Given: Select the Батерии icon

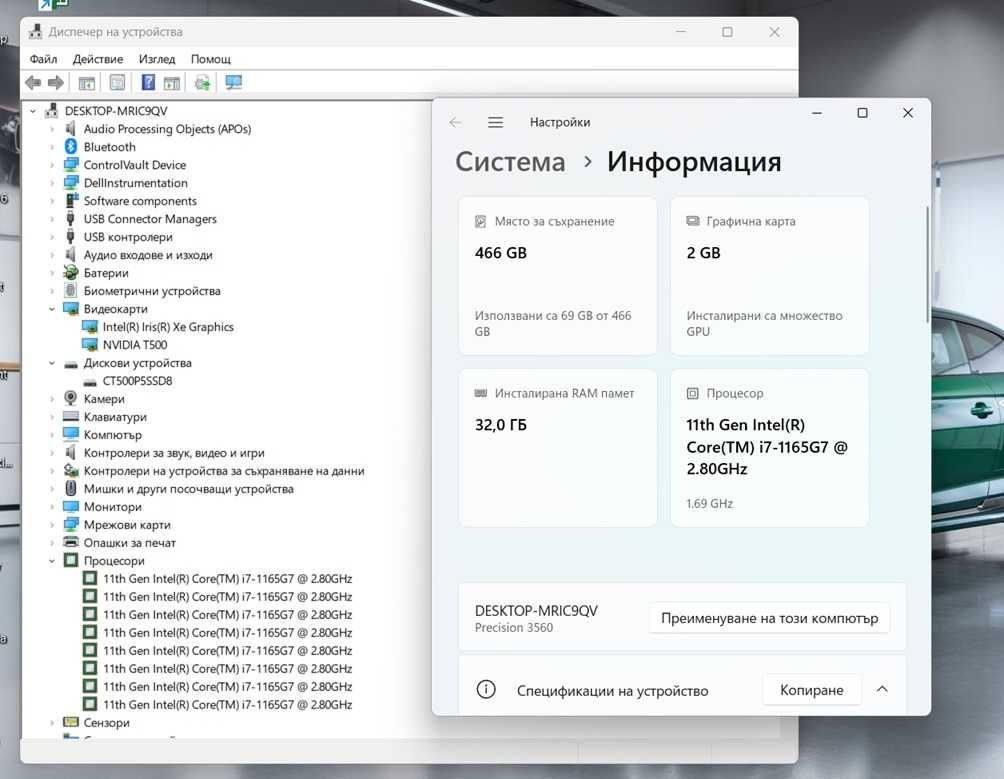Looking at the screenshot, I should coord(71,273).
